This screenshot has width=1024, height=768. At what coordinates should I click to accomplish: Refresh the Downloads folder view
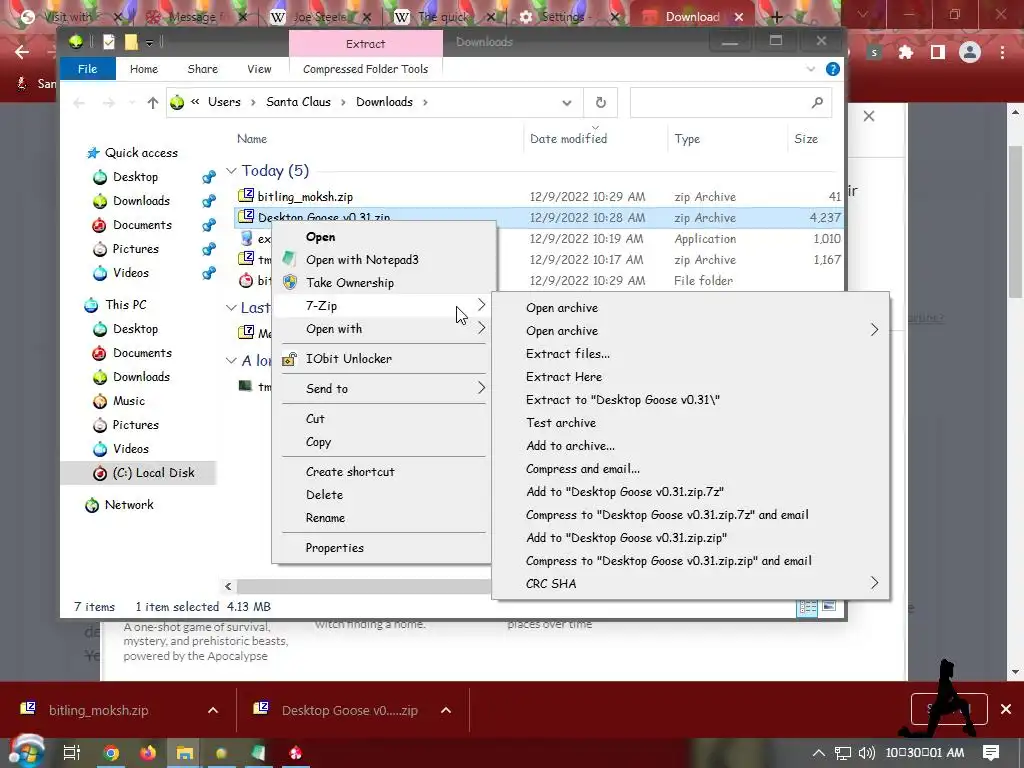pos(601,103)
